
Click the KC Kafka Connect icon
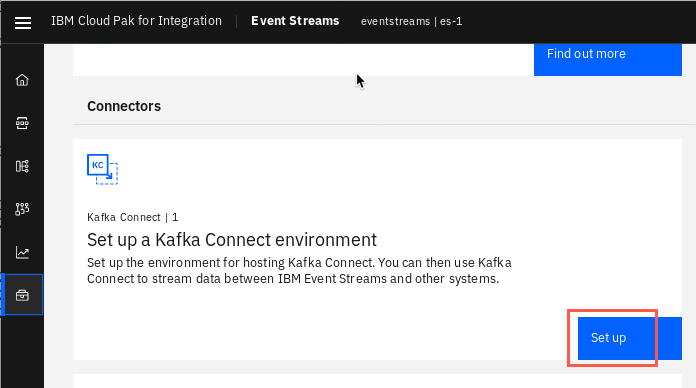103,169
